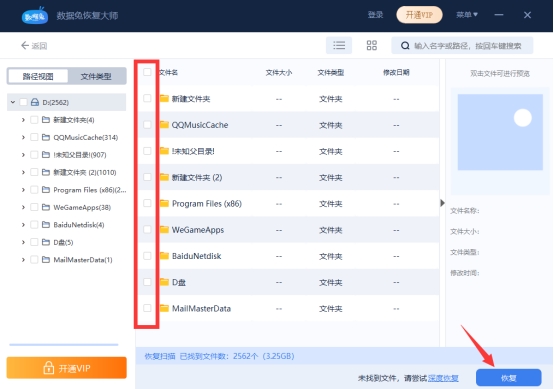Click folder icon of BaiduNetdisk in file list
This screenshot has height=389, width=554.
click(x=164, y=256)
